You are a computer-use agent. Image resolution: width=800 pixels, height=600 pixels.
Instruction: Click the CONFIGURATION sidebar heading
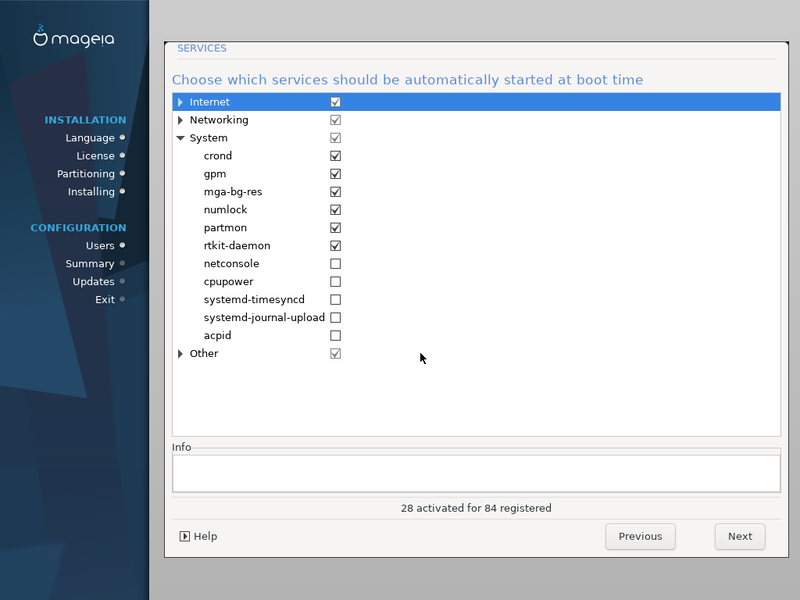coord(78,228)
